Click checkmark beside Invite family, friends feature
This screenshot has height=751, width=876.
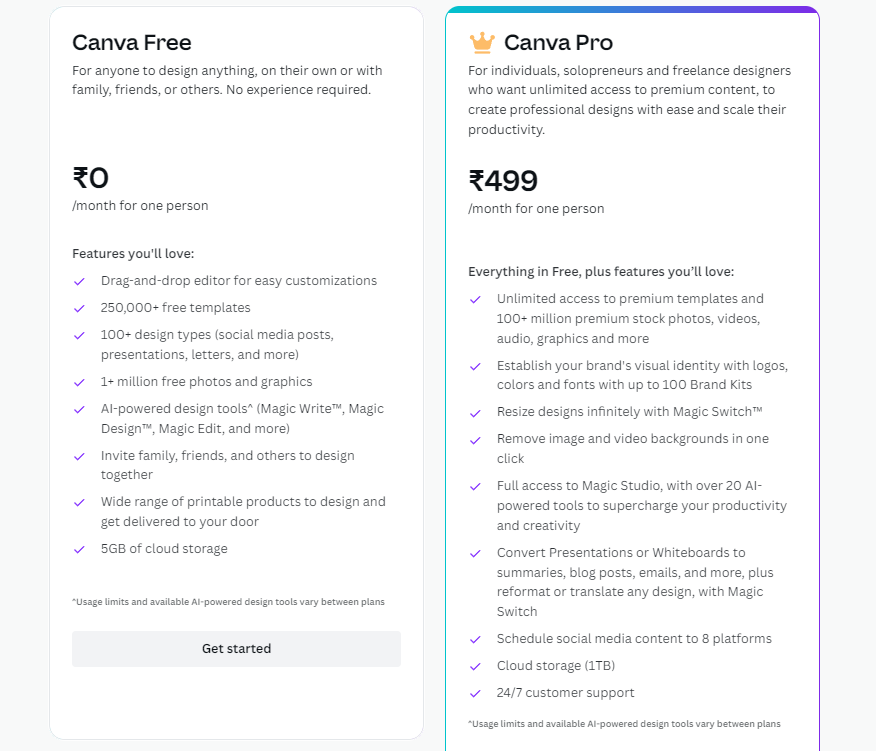[x=79, y=457]
